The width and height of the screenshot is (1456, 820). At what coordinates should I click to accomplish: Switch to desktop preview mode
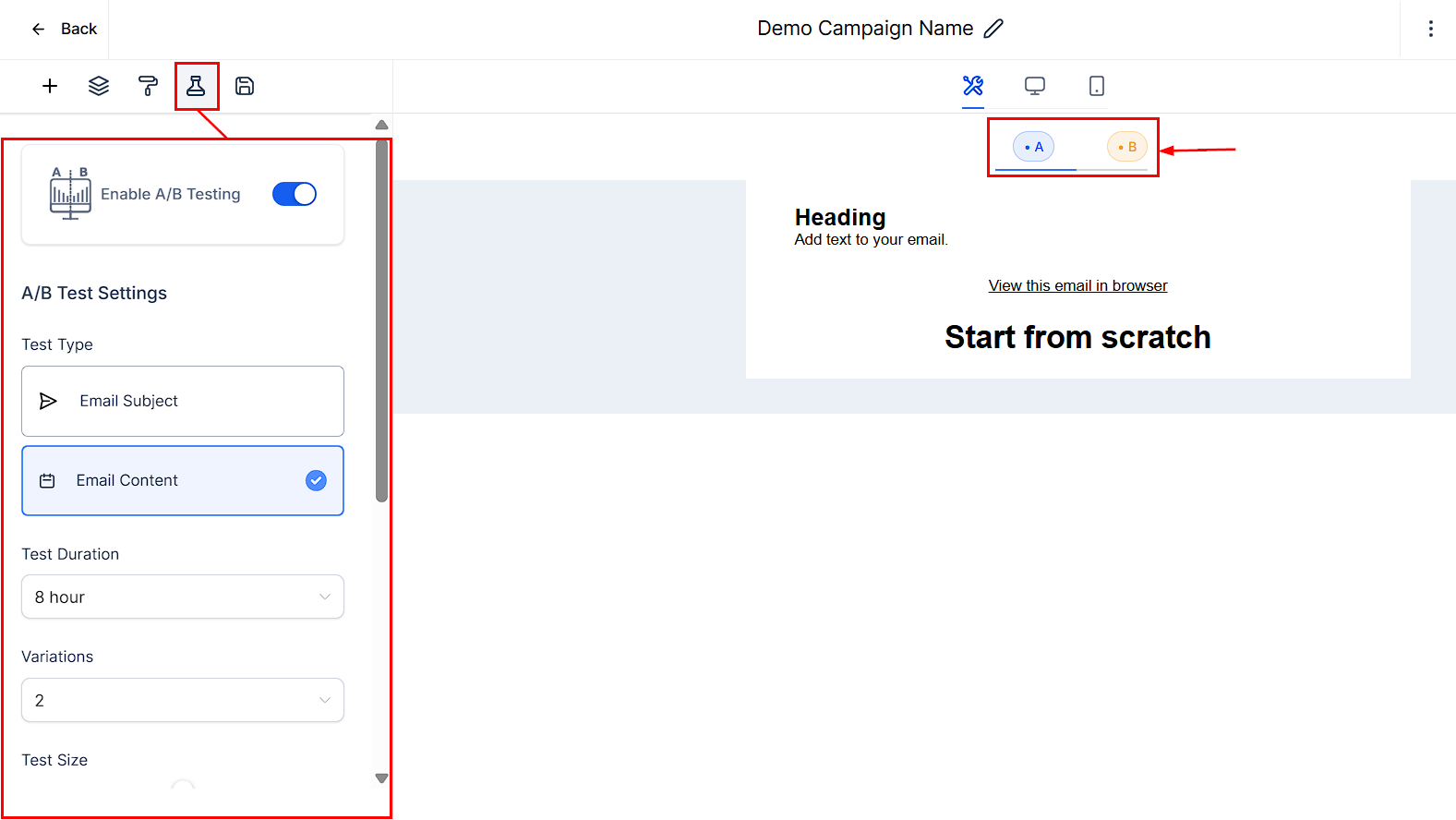(x=1035, y=86)
